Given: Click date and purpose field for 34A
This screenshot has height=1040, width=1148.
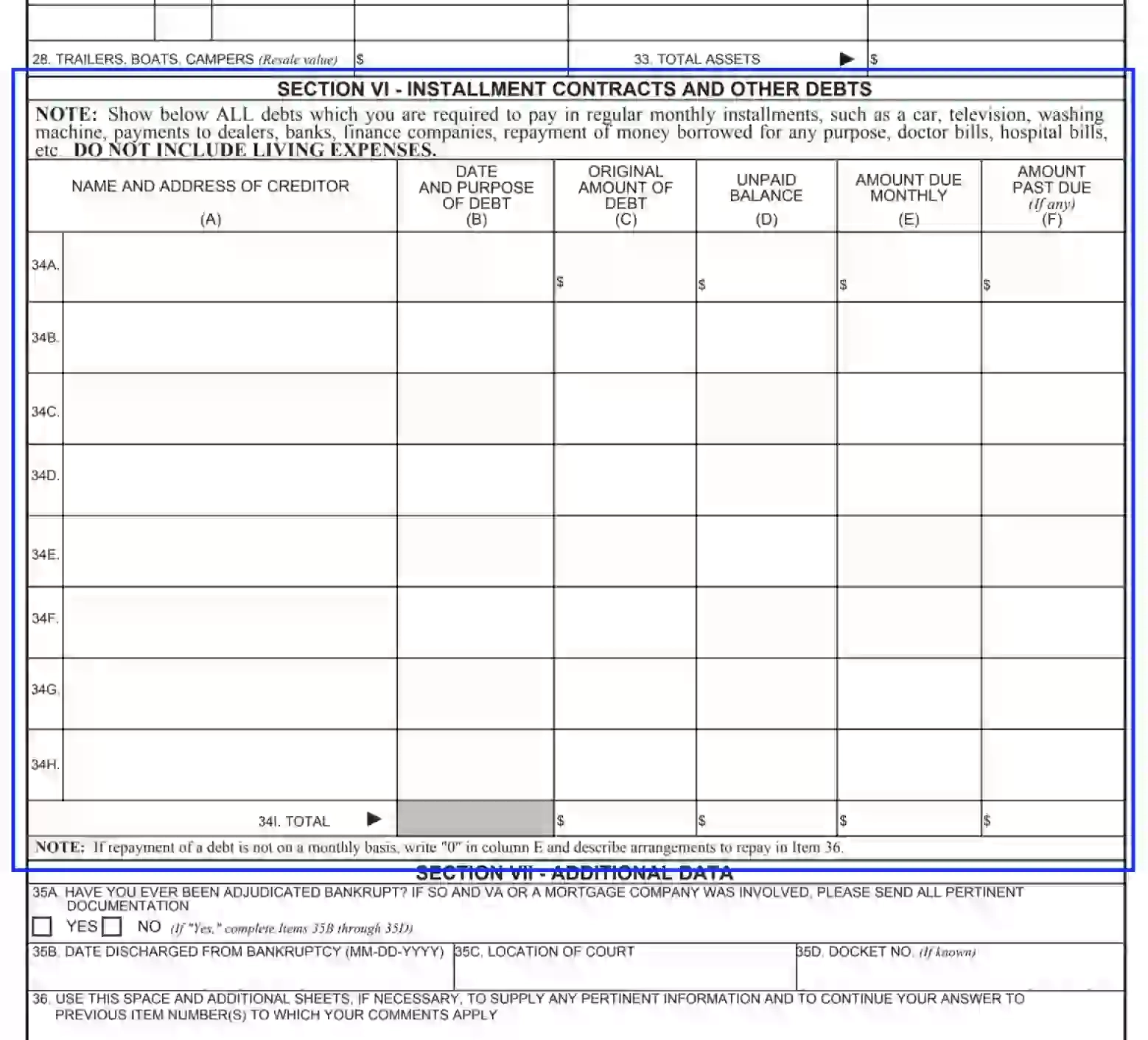Looking at the screenshot, I should [x=475, y=267].
